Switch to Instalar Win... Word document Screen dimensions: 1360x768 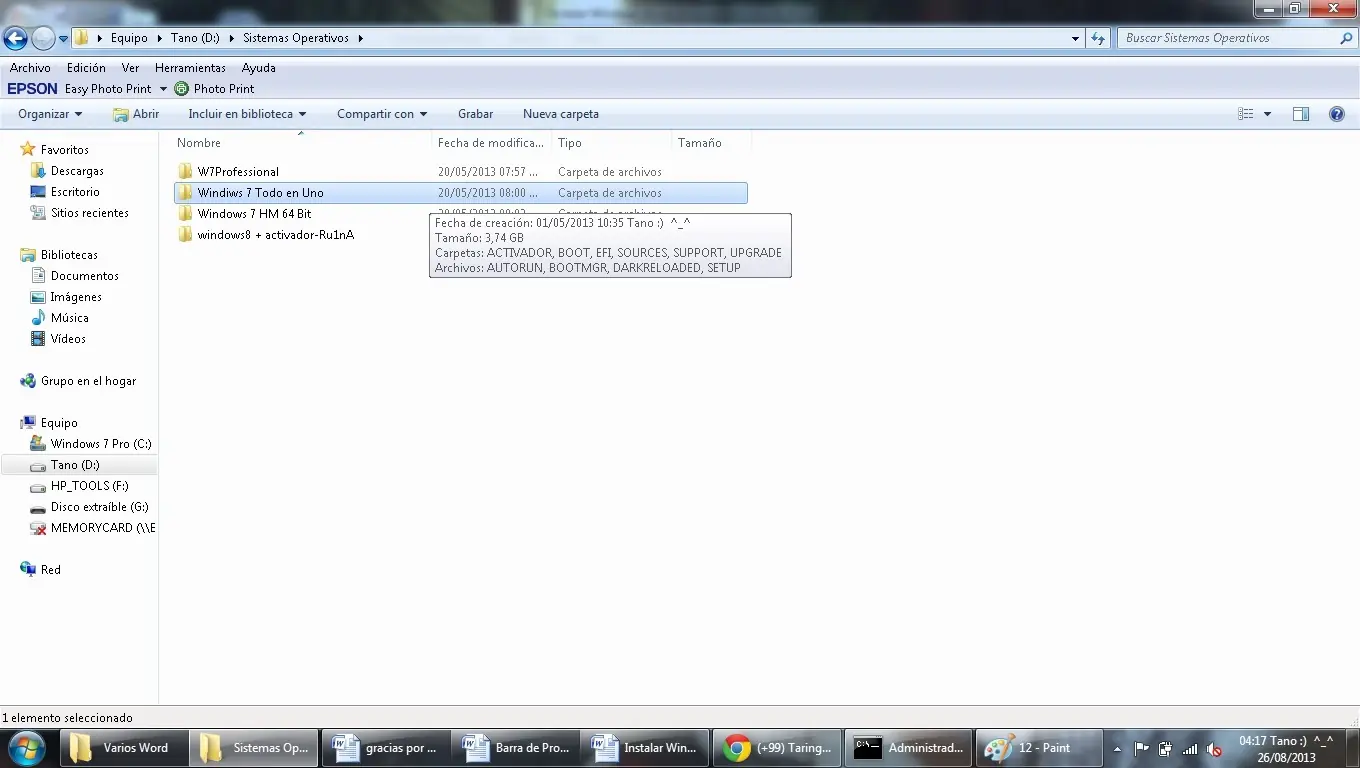[644, 748]
